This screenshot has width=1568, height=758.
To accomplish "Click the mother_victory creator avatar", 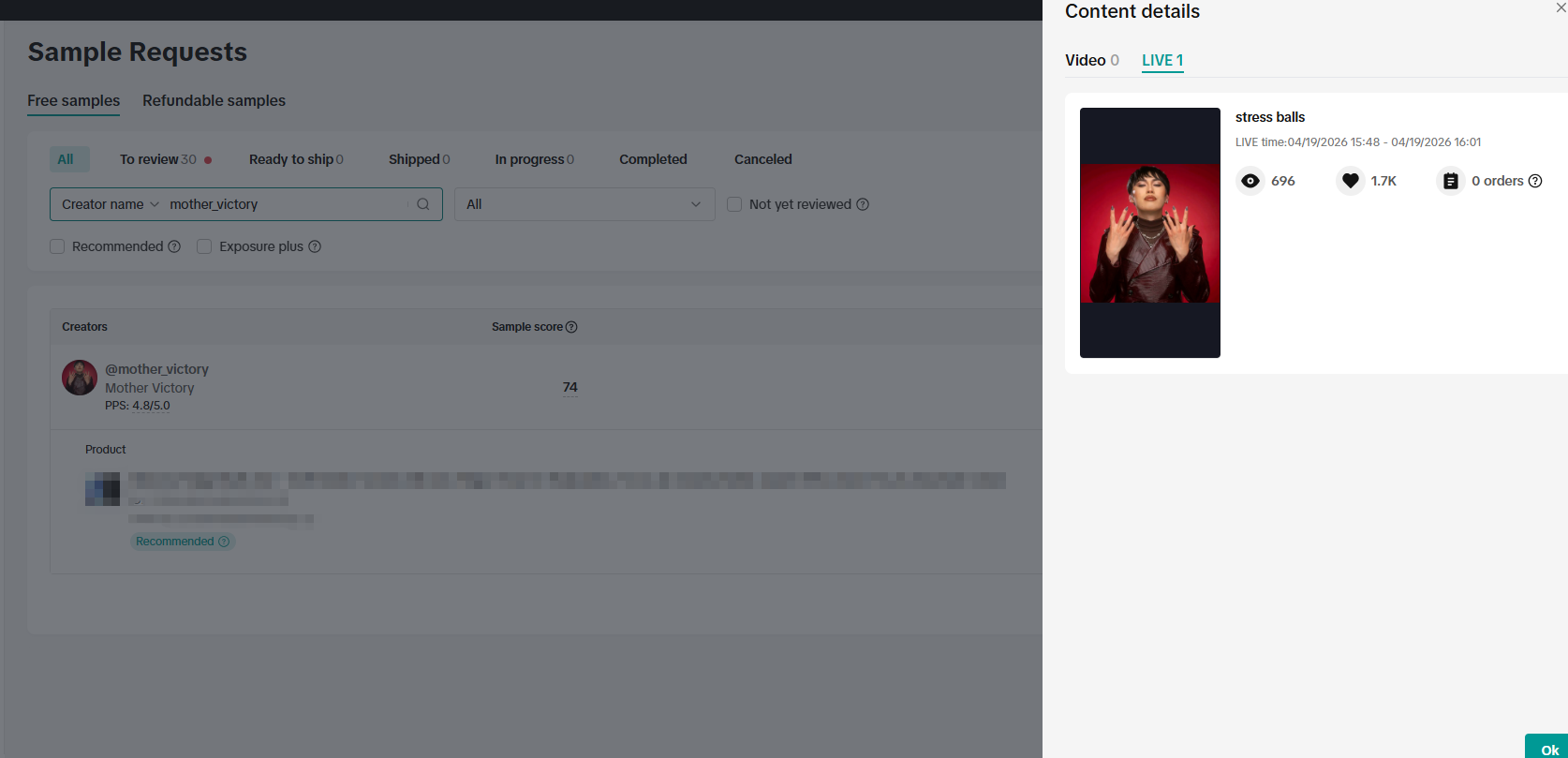I will [80, 378].
